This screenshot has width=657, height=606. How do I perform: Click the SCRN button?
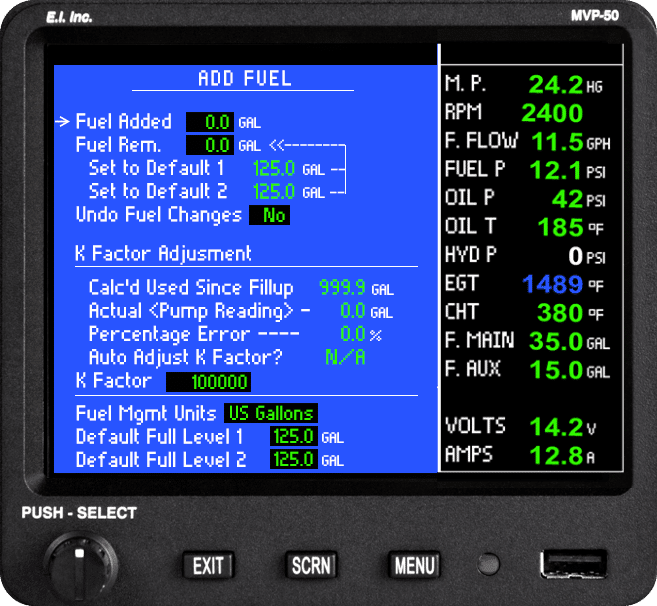(311, 565)
